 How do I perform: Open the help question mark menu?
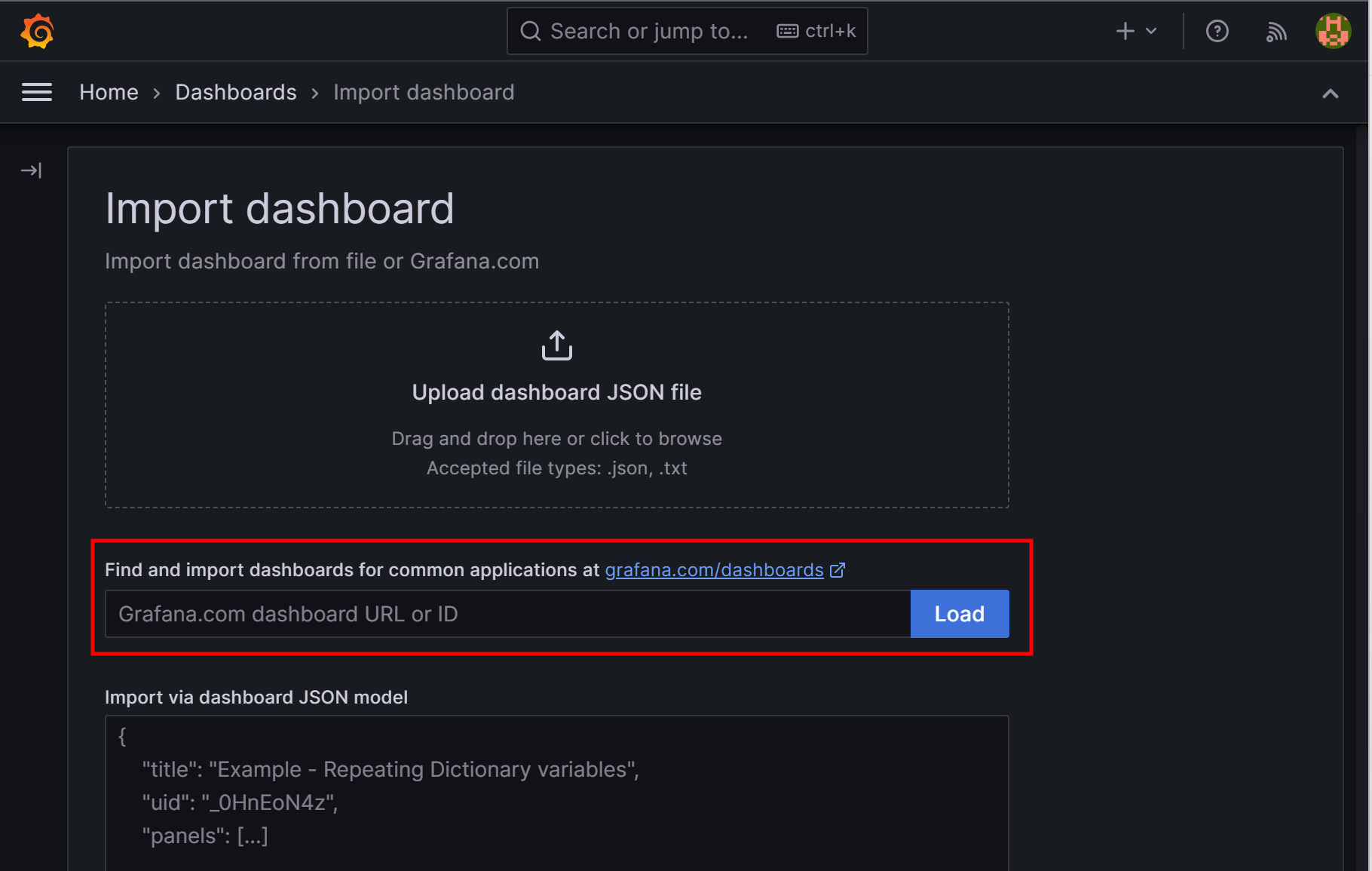pyautogui.click(x=1217, y=31)
